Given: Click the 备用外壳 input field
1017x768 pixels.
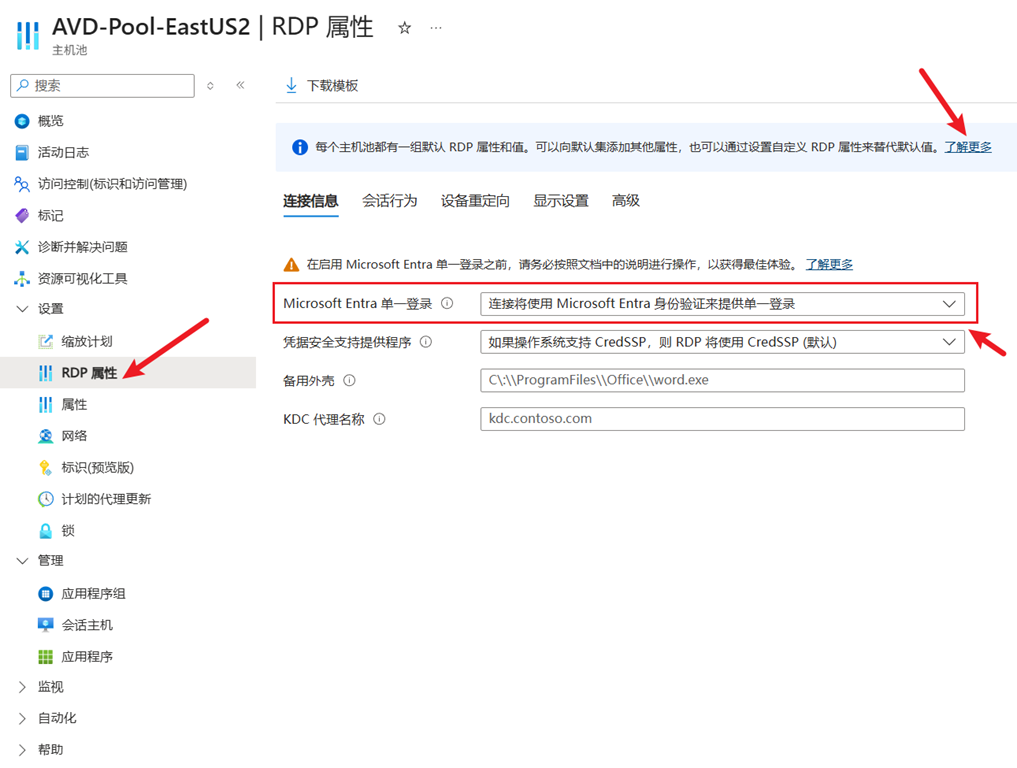Looking at the screenshot, I should pyautogui.click(x=722, y=380).
